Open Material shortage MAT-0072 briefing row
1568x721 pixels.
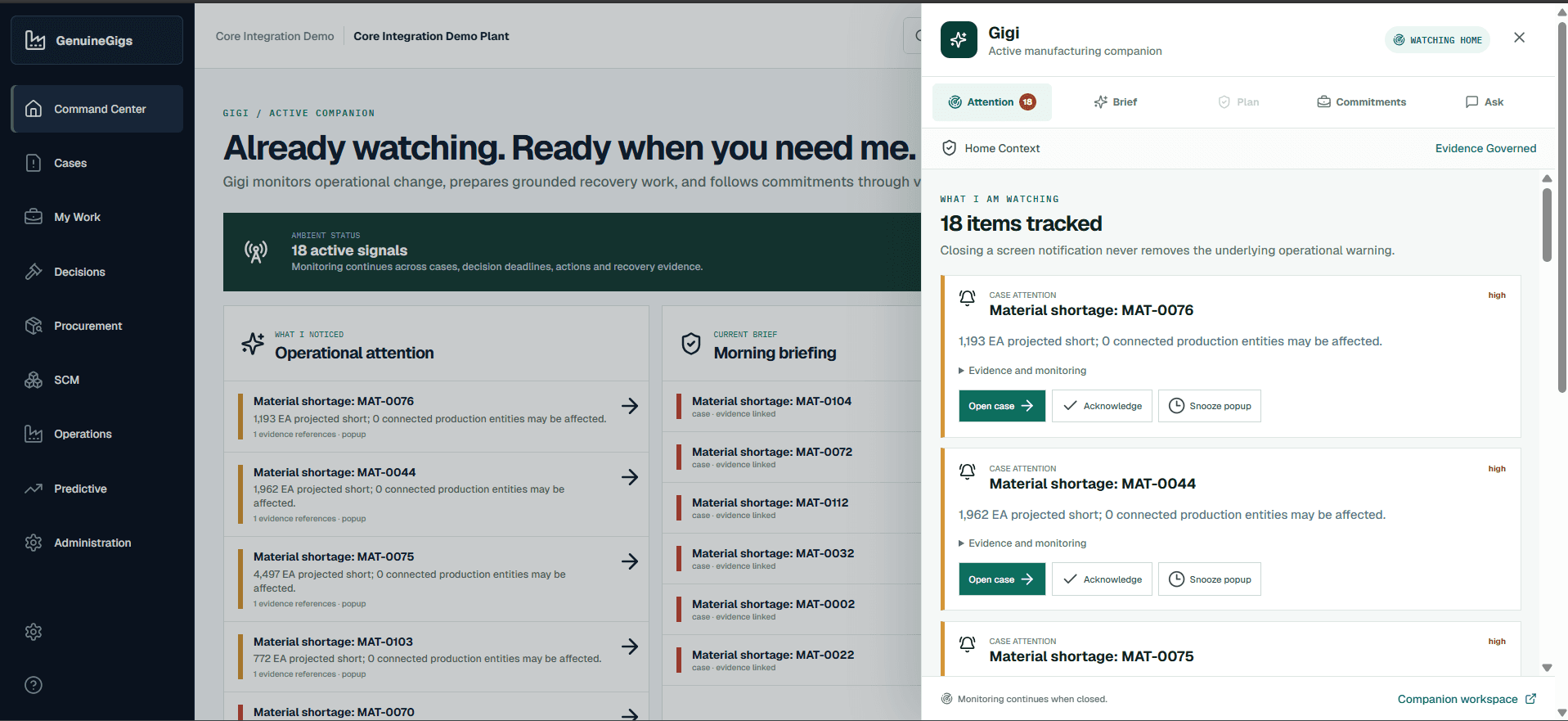click(792, 457)
